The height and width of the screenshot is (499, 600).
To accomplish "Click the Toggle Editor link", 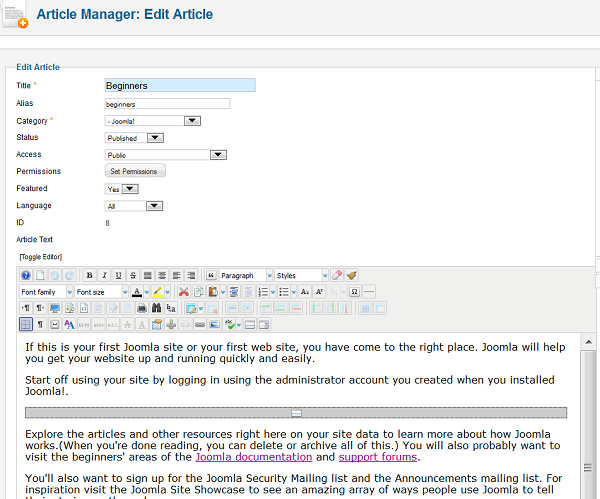I will [41, 257].
